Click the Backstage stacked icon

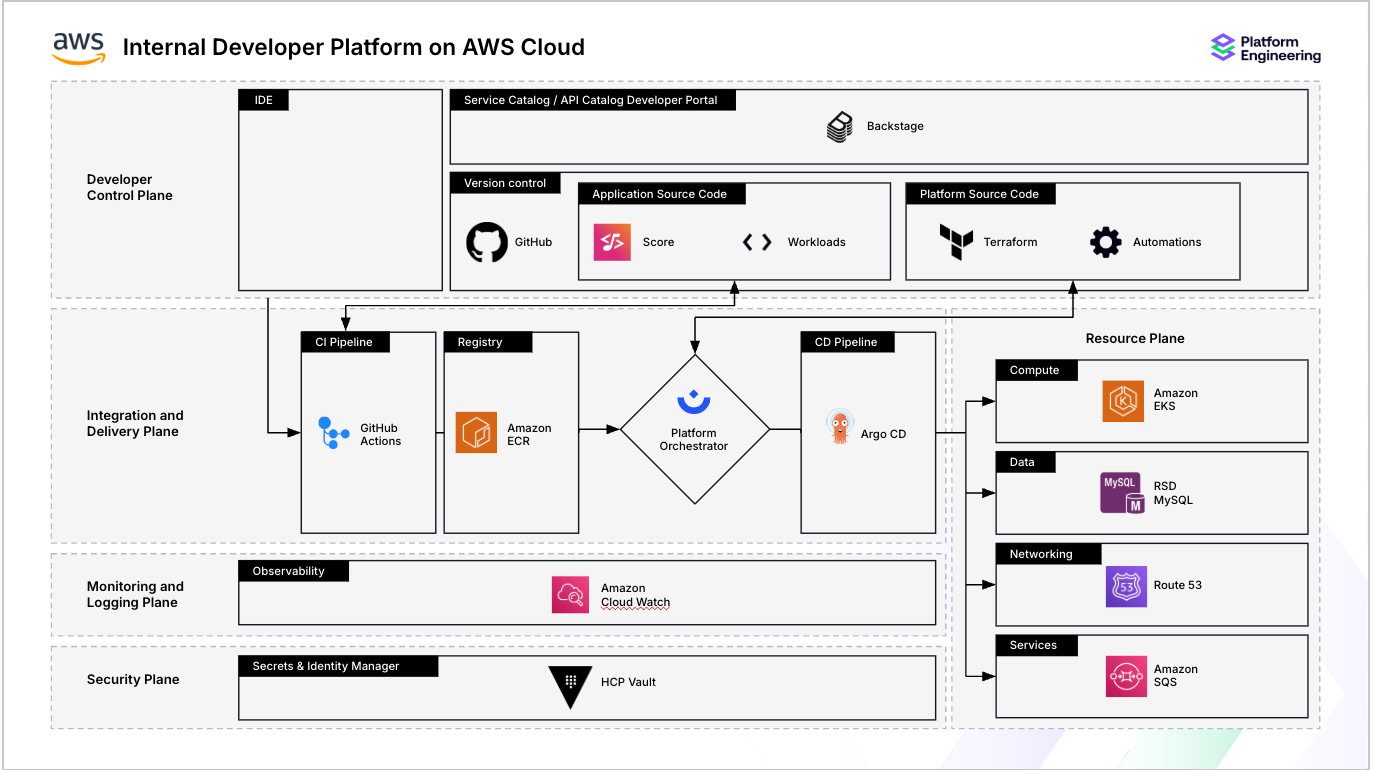click(839, 127)
